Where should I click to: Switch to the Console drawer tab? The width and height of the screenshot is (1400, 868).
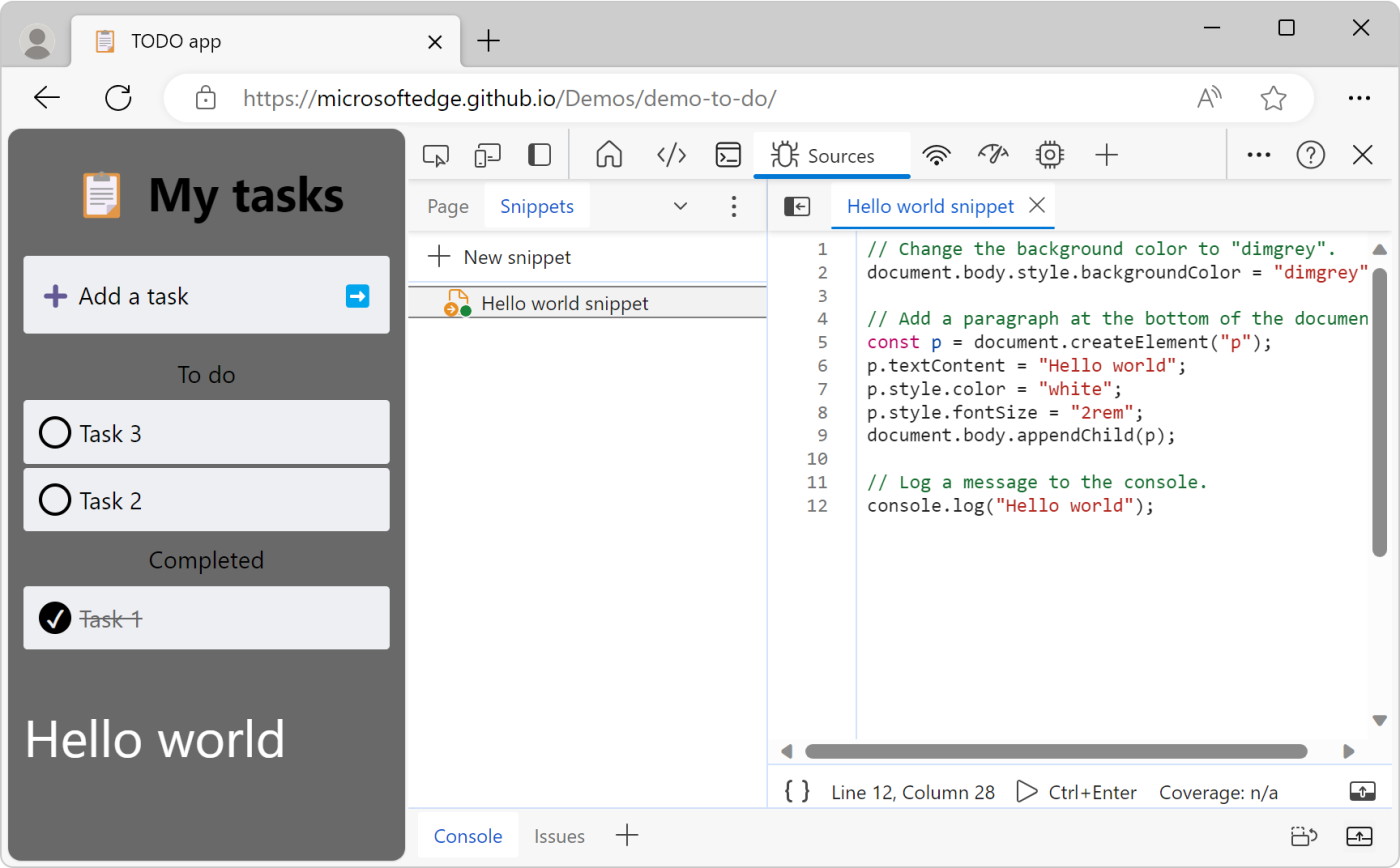tap(468, 835)
